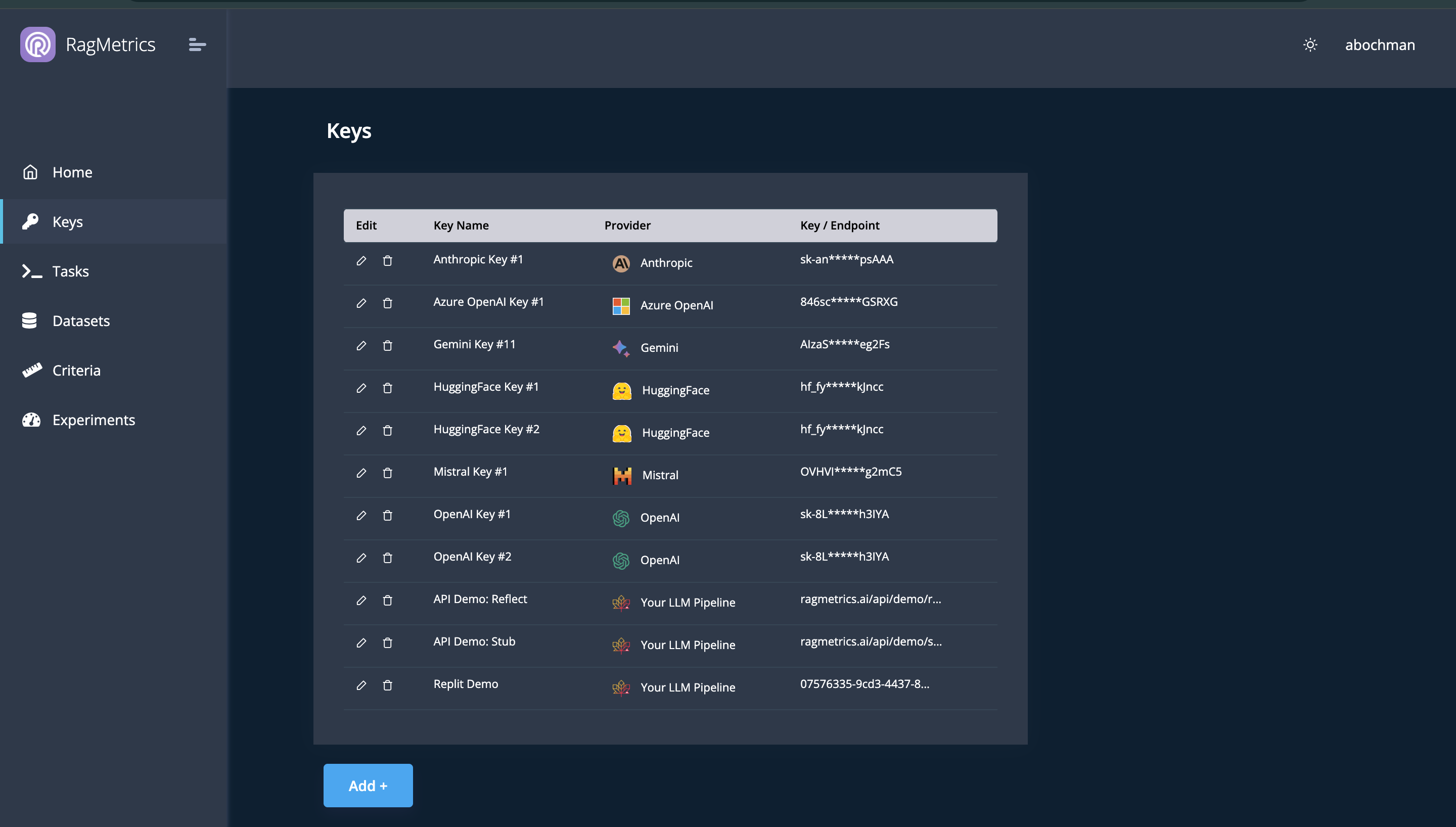Edit Gemini Key #11 pencil icon
The width and height of the screenshot is (1456, 827).
pyautogui.click(x=361, y=346)
